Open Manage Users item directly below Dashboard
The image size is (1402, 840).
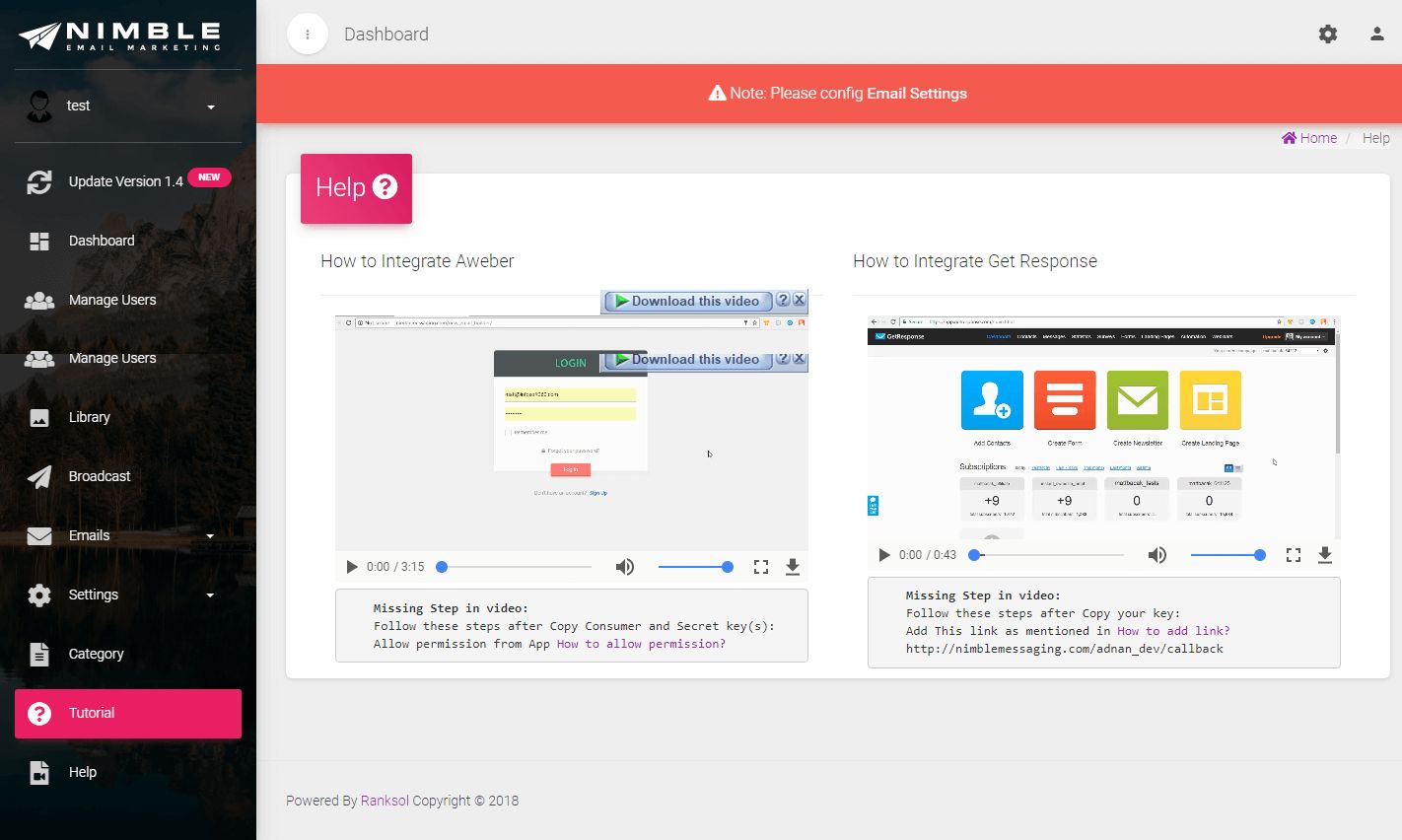pyautogui.click(x=128, y=300)
